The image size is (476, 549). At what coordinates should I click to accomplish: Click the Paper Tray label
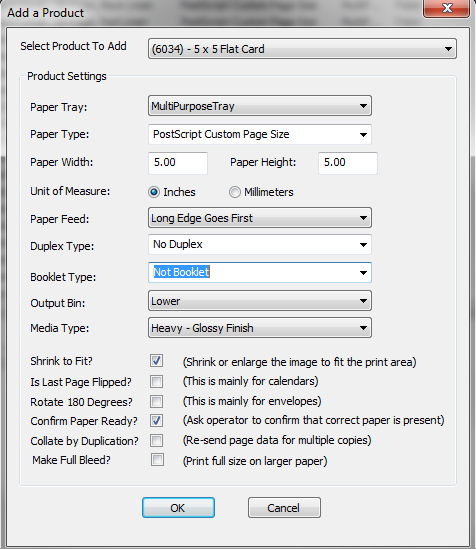coord(58,107)
